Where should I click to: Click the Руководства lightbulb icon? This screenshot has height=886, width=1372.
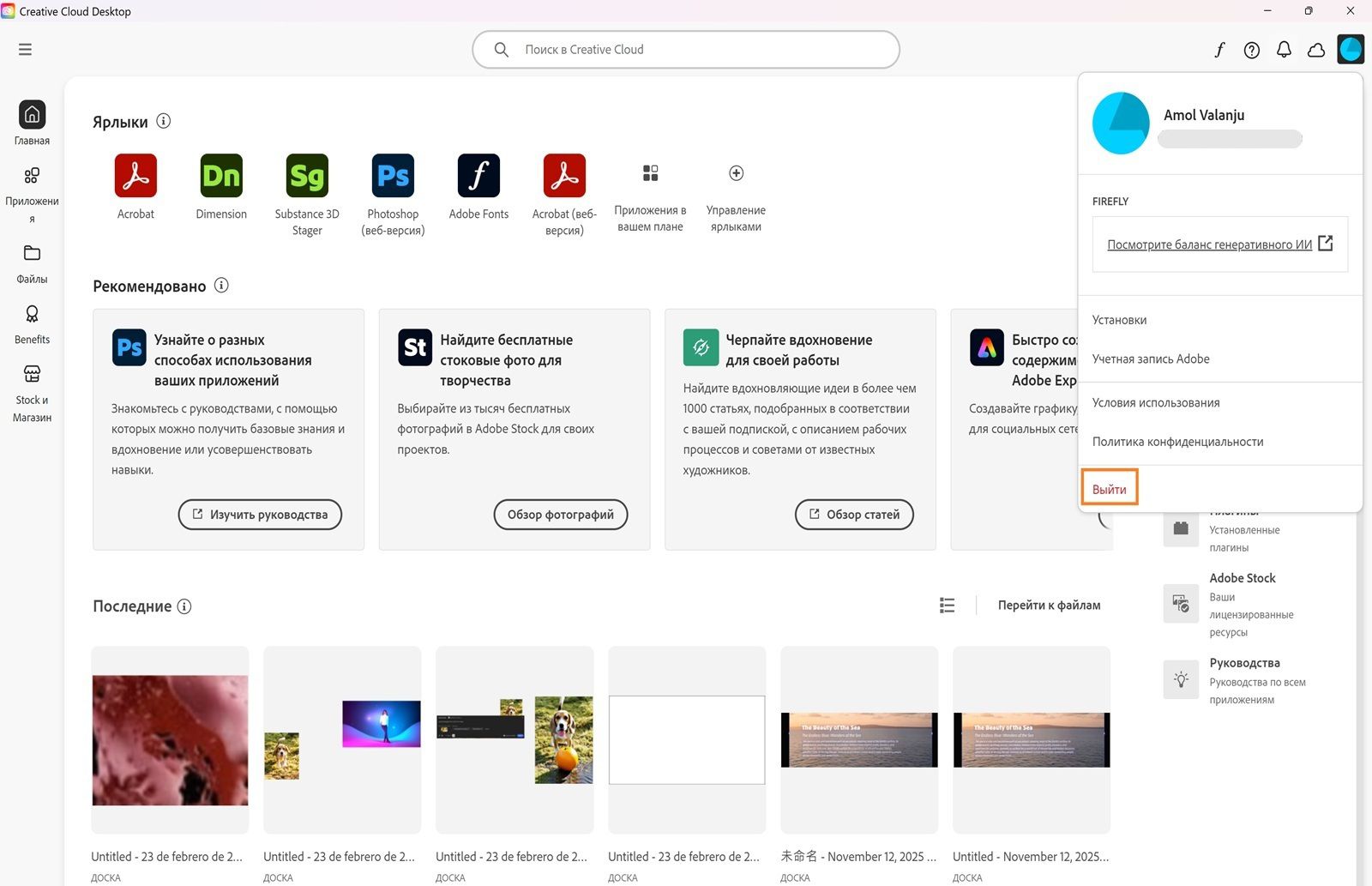(1181, 679)
